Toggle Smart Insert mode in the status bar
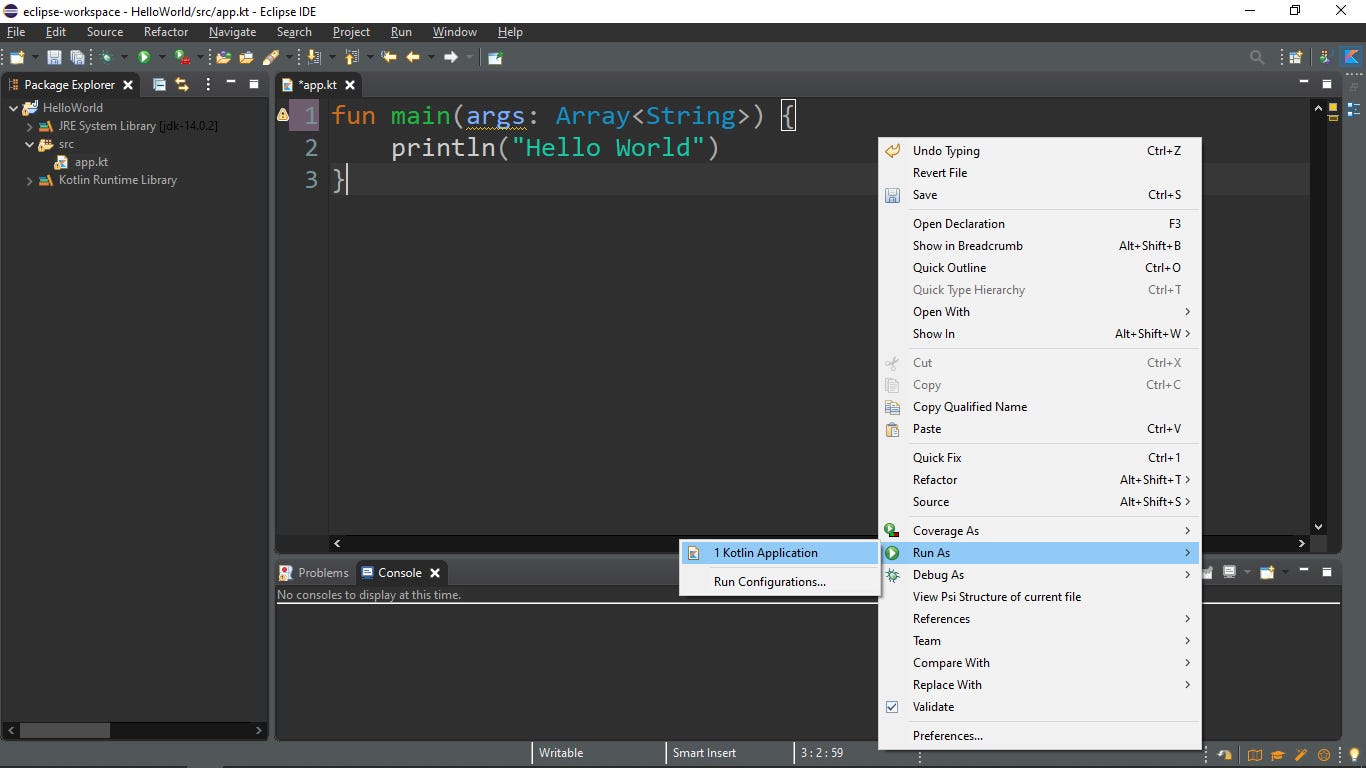This screenshot has height=768, width=1366. click(x=703, y=753)
